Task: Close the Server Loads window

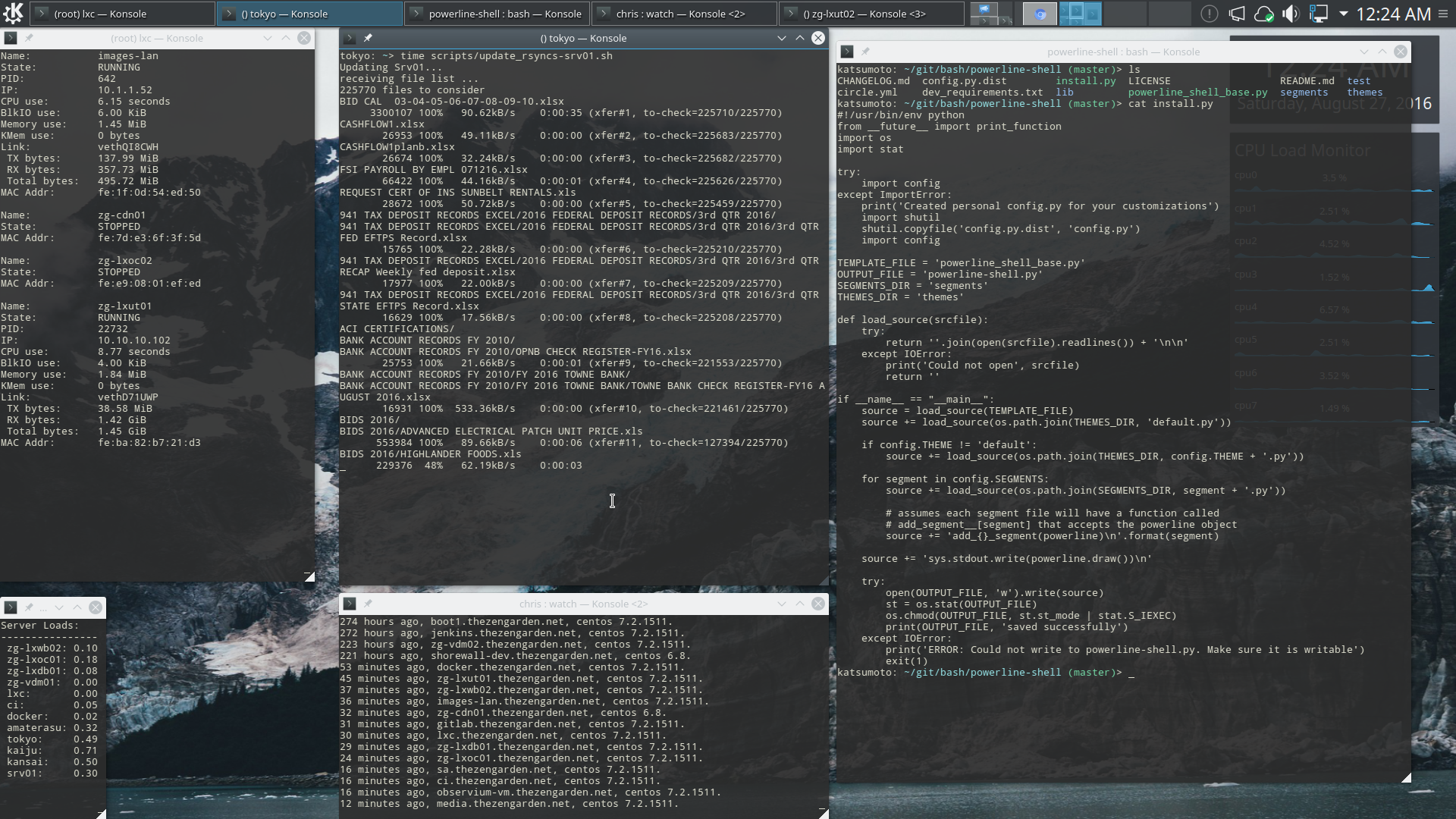Action: (x=96, y=607)
